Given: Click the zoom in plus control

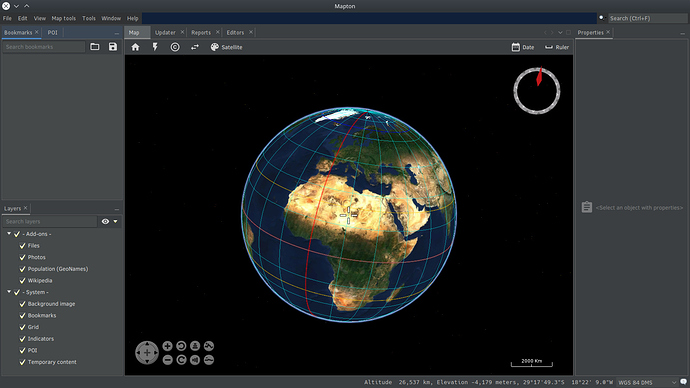Looking at the screenshot, I should 167,346.
